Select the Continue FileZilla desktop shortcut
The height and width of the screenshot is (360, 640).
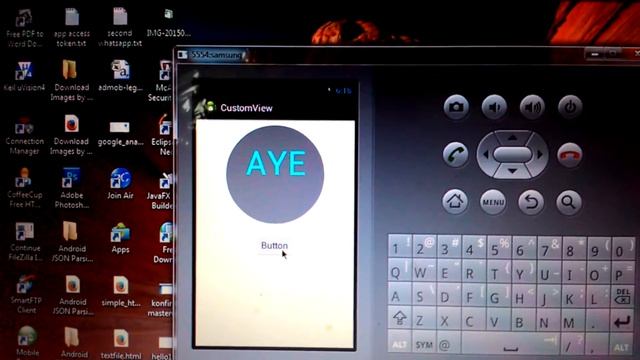(x=24, y=242)
